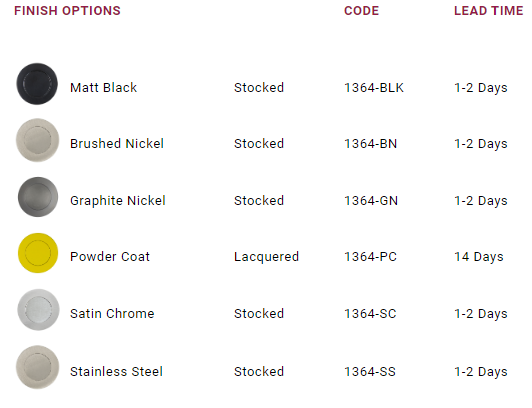Viewport: 532px width, 408px height.
Task: Click the 14 Days lead time
Action: (x=479, y=257)
